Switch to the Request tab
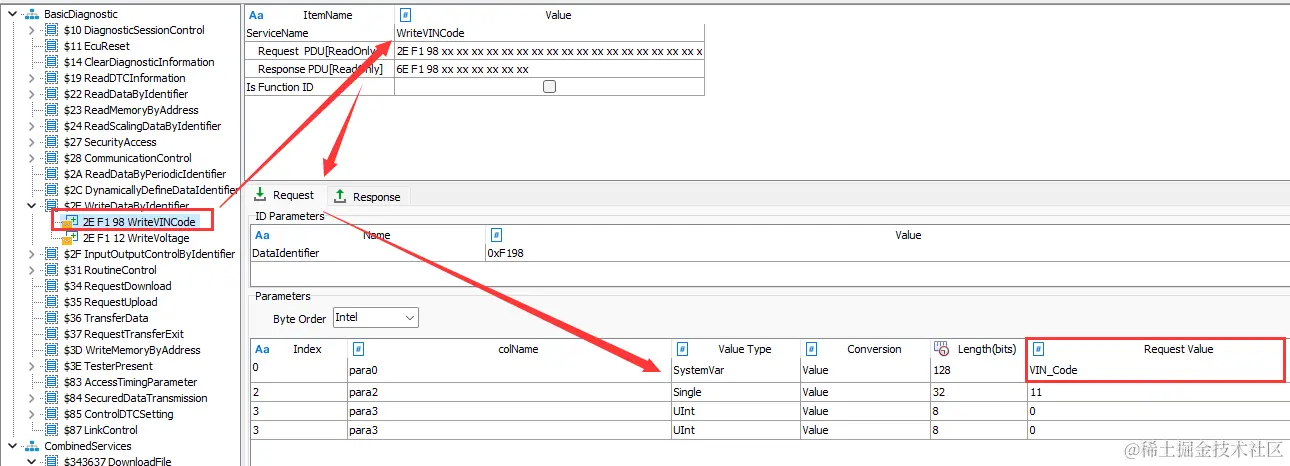1290x466 pixels. 284,195
